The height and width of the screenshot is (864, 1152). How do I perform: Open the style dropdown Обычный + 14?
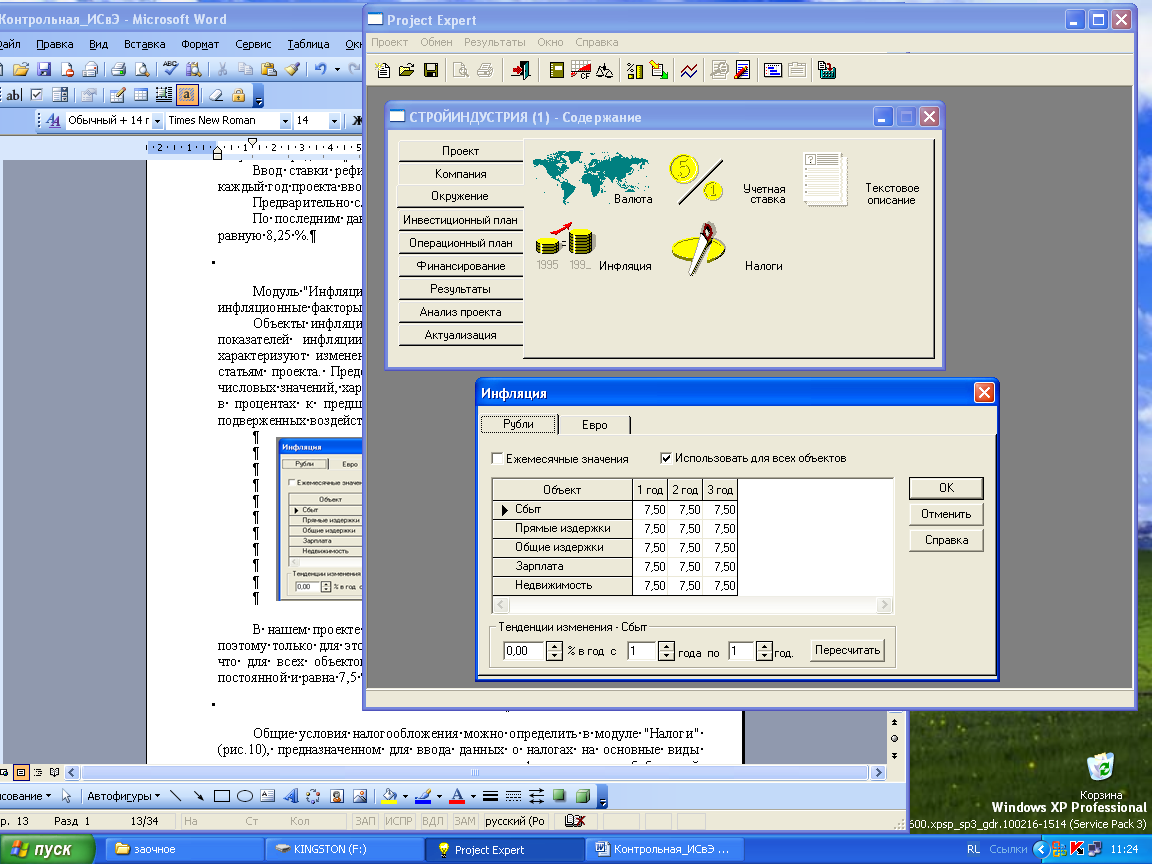click(x=157, y=120)
